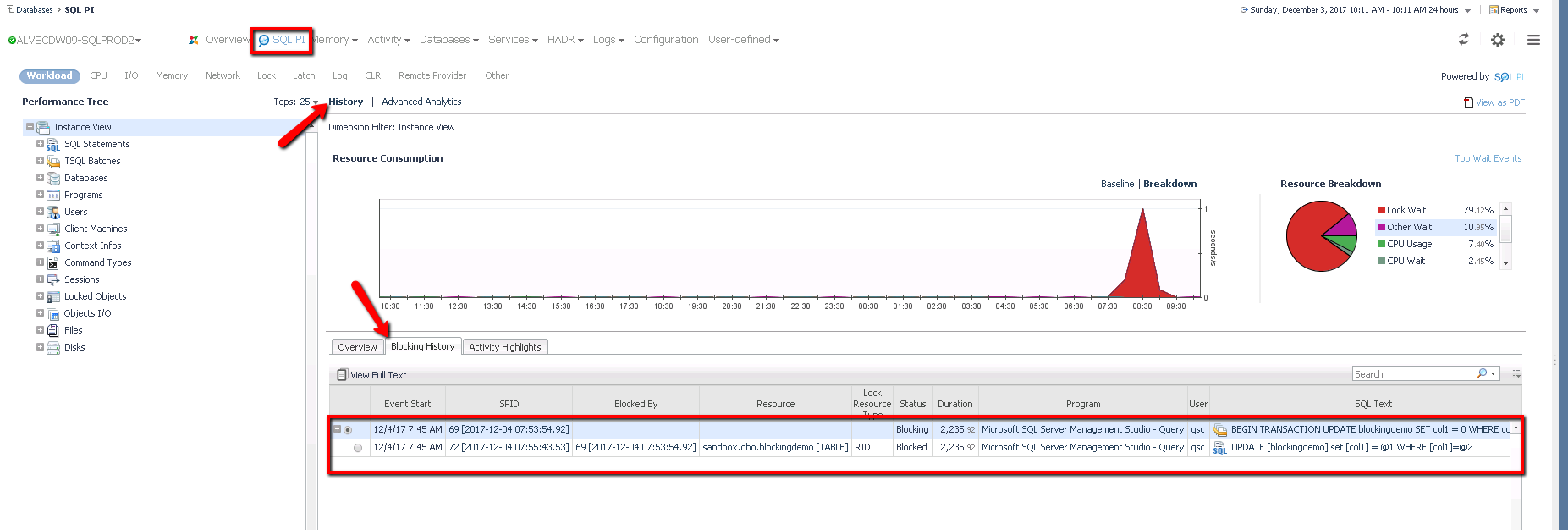The width and height of the screenshot is (1568, 530).
Task: Click into the blocking history Search field
Action: pyautogui.click(x=1413, y=374)
